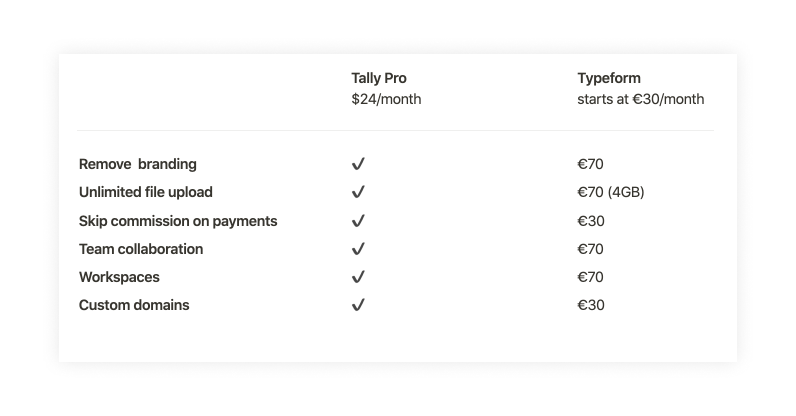Click the starts at €30/month text
Viewport: 796px width, 416px height.
point(641,99)
